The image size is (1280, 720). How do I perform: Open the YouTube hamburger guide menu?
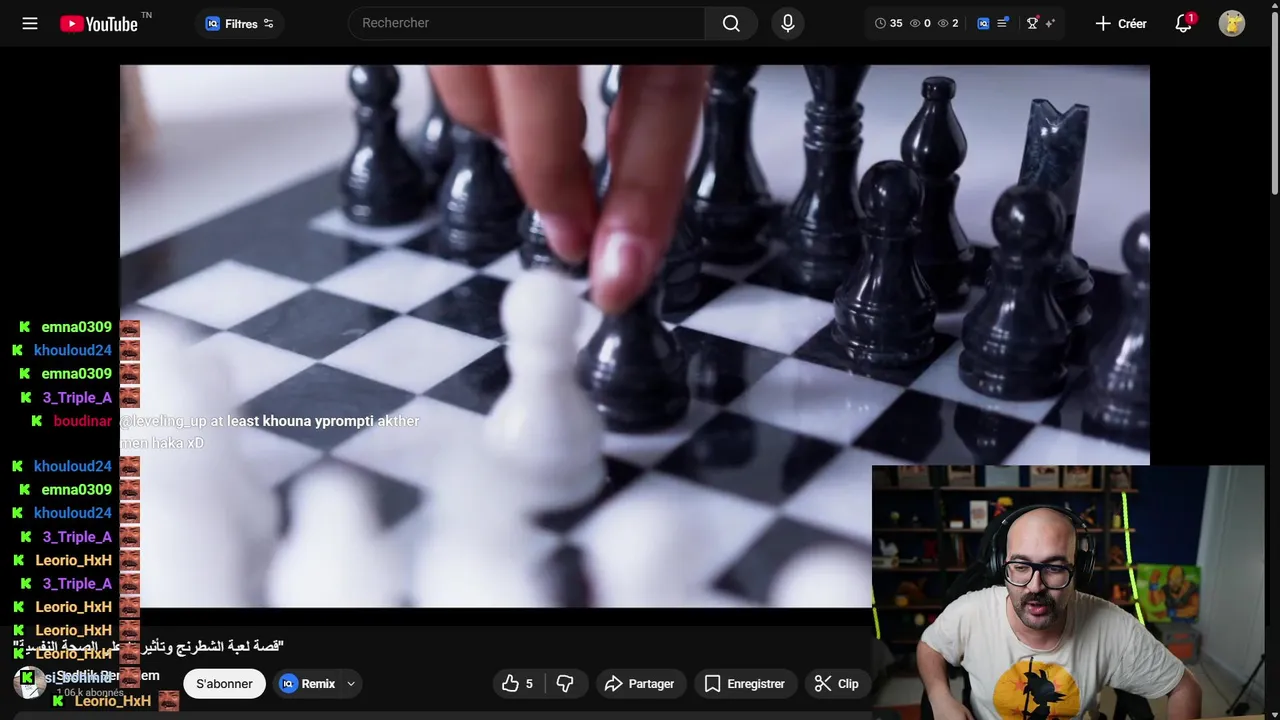click(x=30, y=23)
